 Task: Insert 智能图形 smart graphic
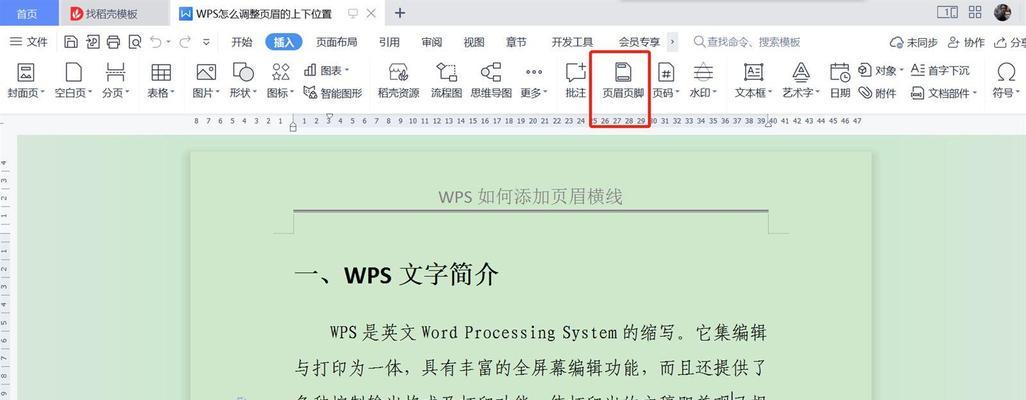point(333,93)
